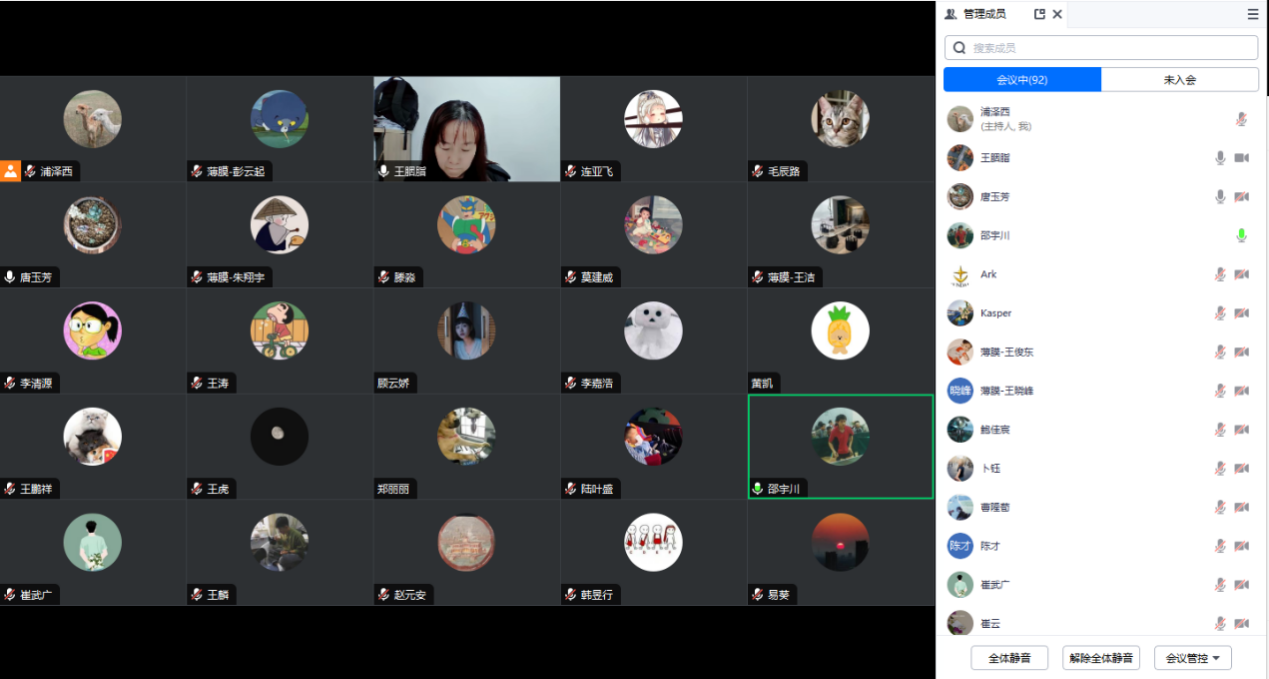Toggle 陈才's muted microphone in member list
This screenshot has width=1269, height=679.
pyautogui.click(x=1220, y=546)
